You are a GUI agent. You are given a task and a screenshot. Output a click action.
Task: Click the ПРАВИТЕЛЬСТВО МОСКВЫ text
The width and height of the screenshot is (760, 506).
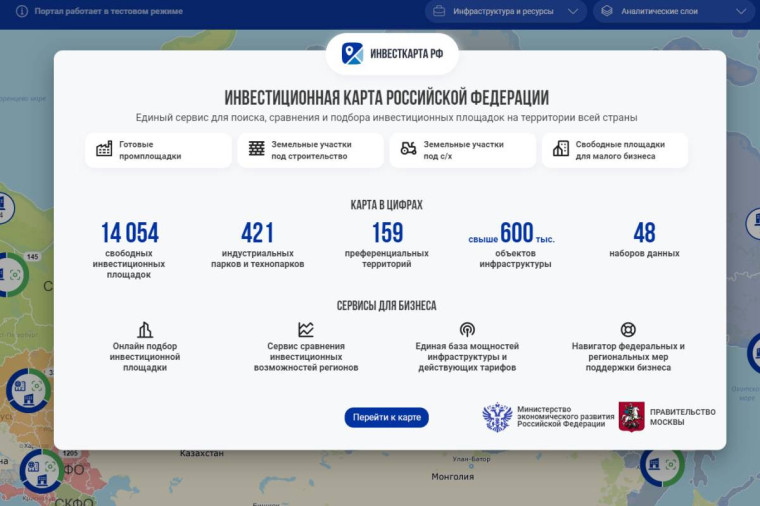682,417
